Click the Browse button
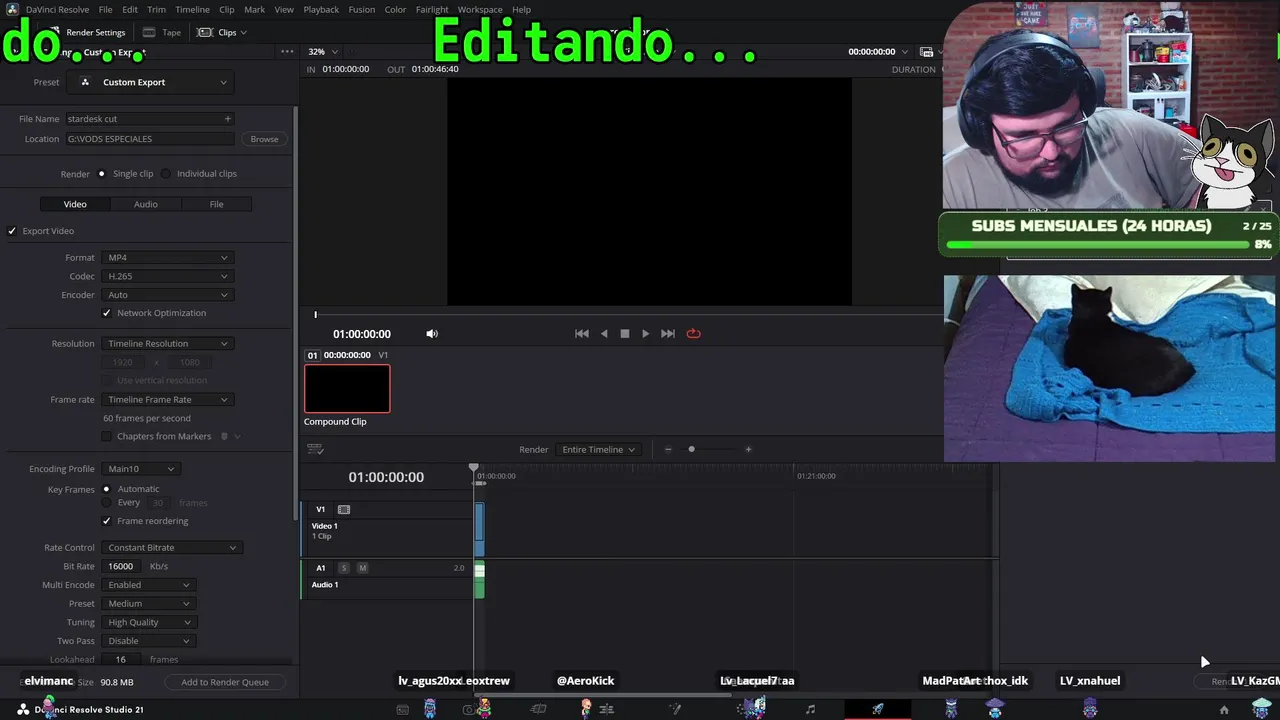Screen dimensions: 1280x720 pyautogui.click(x=264, y=139)
